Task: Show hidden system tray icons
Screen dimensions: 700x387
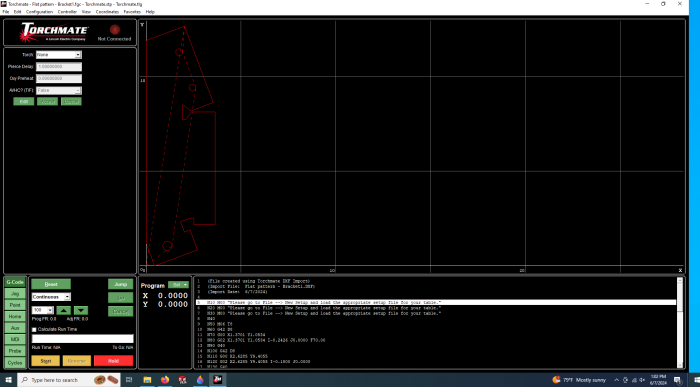Action: pyautogui.click(x=617, y=380)
